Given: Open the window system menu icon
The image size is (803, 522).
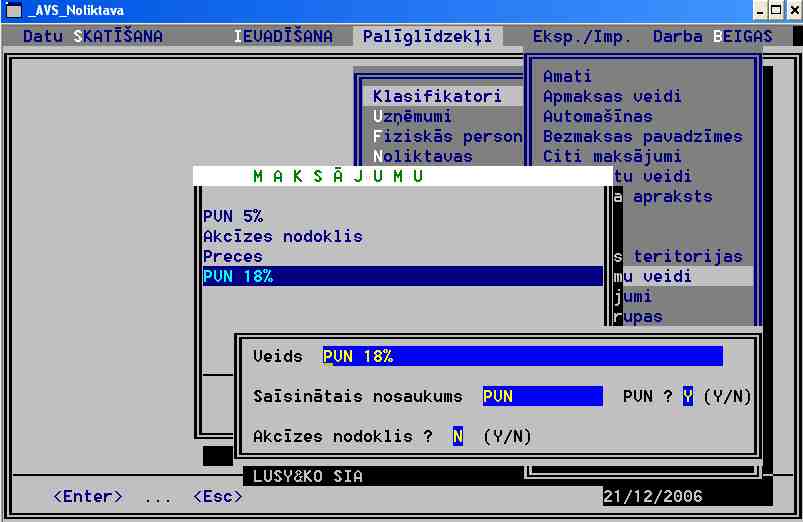Looking at the screenshot, I should point(13,10).
